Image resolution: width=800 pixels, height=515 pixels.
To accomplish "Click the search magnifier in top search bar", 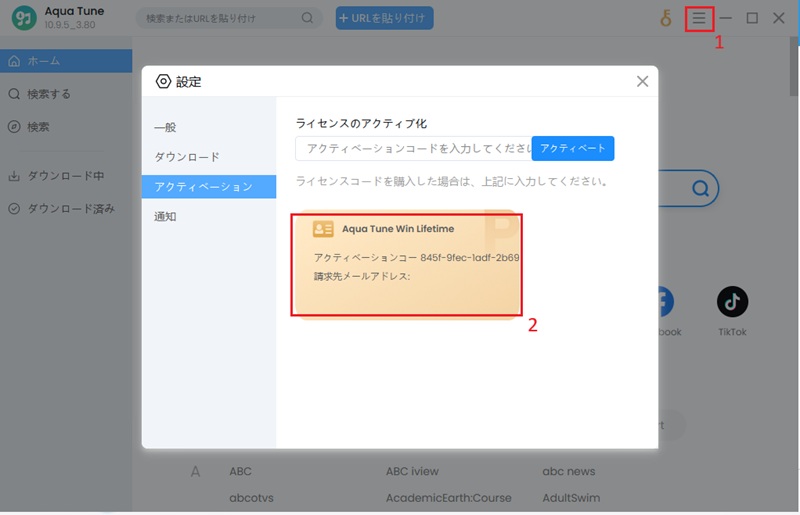I will pos(307,18).
